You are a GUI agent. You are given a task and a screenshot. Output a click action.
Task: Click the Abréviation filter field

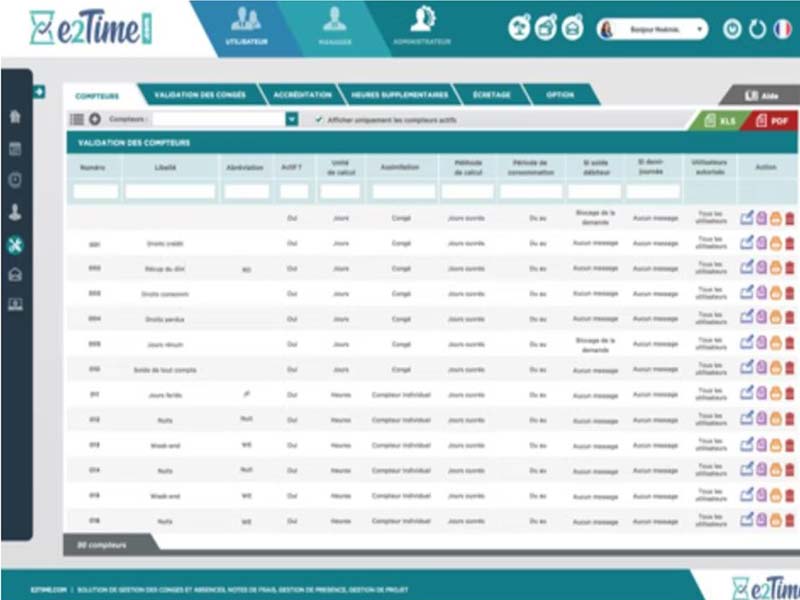[246, 191]
